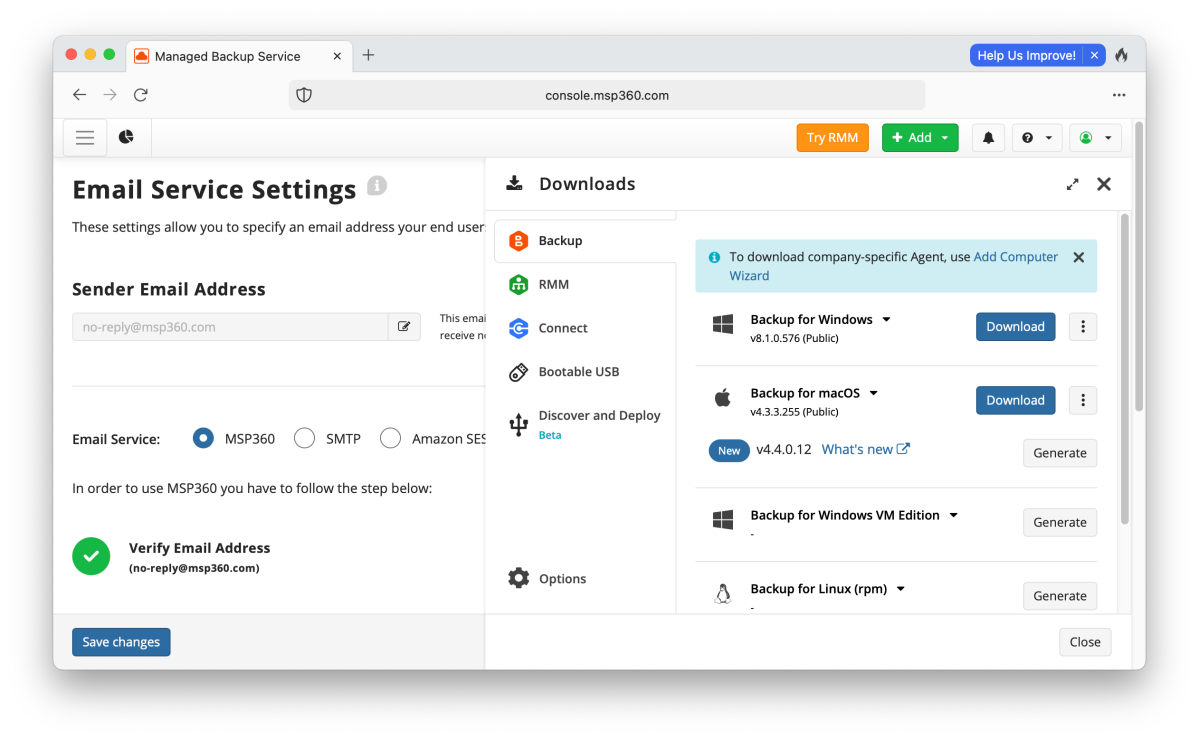The width and height of the screenshot is (1199, 740).
Task: Dismiss the company-specific Agent info banner
Action: coord(1078,258)
